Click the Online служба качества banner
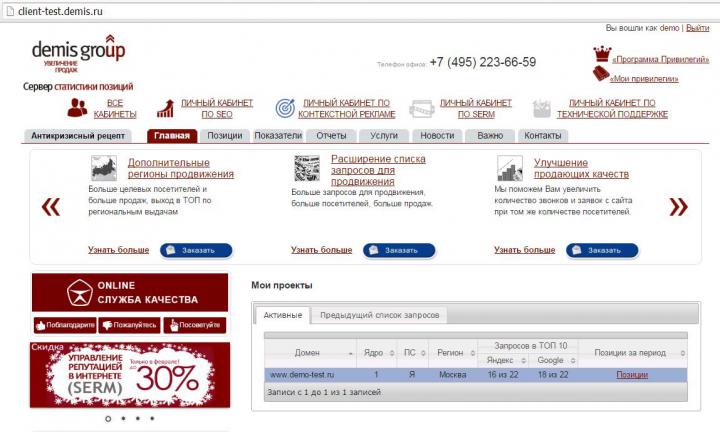 click(x=130, y=292)
